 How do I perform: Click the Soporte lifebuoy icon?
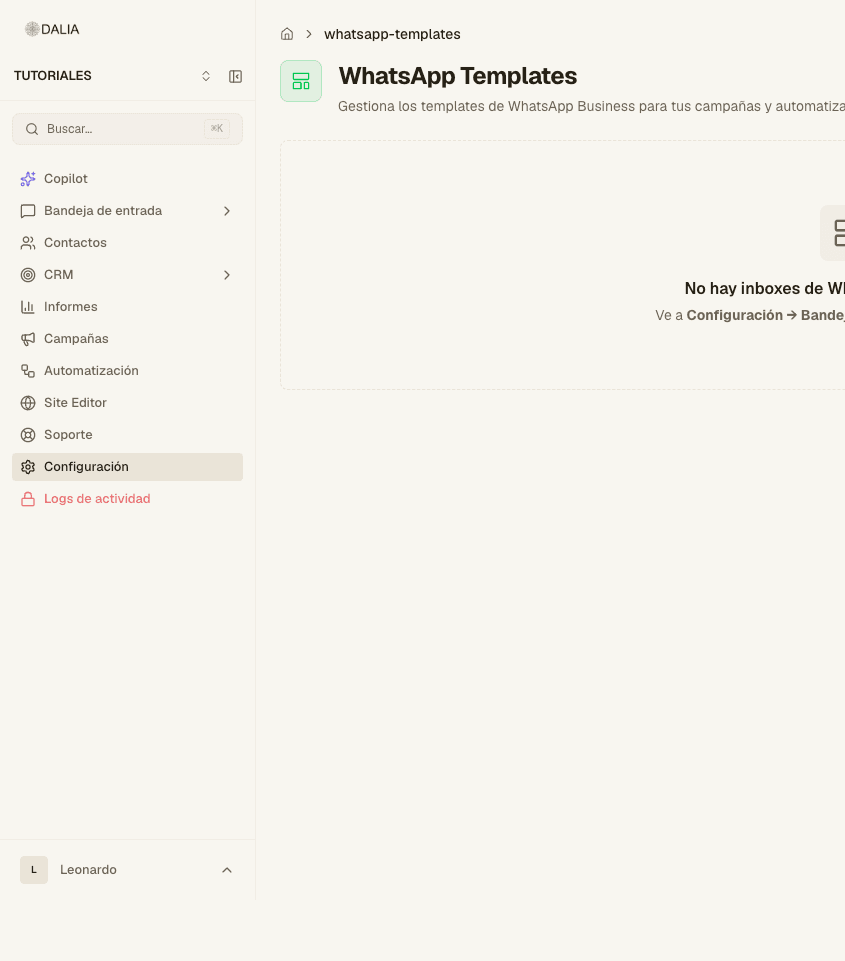pos(28,435)
